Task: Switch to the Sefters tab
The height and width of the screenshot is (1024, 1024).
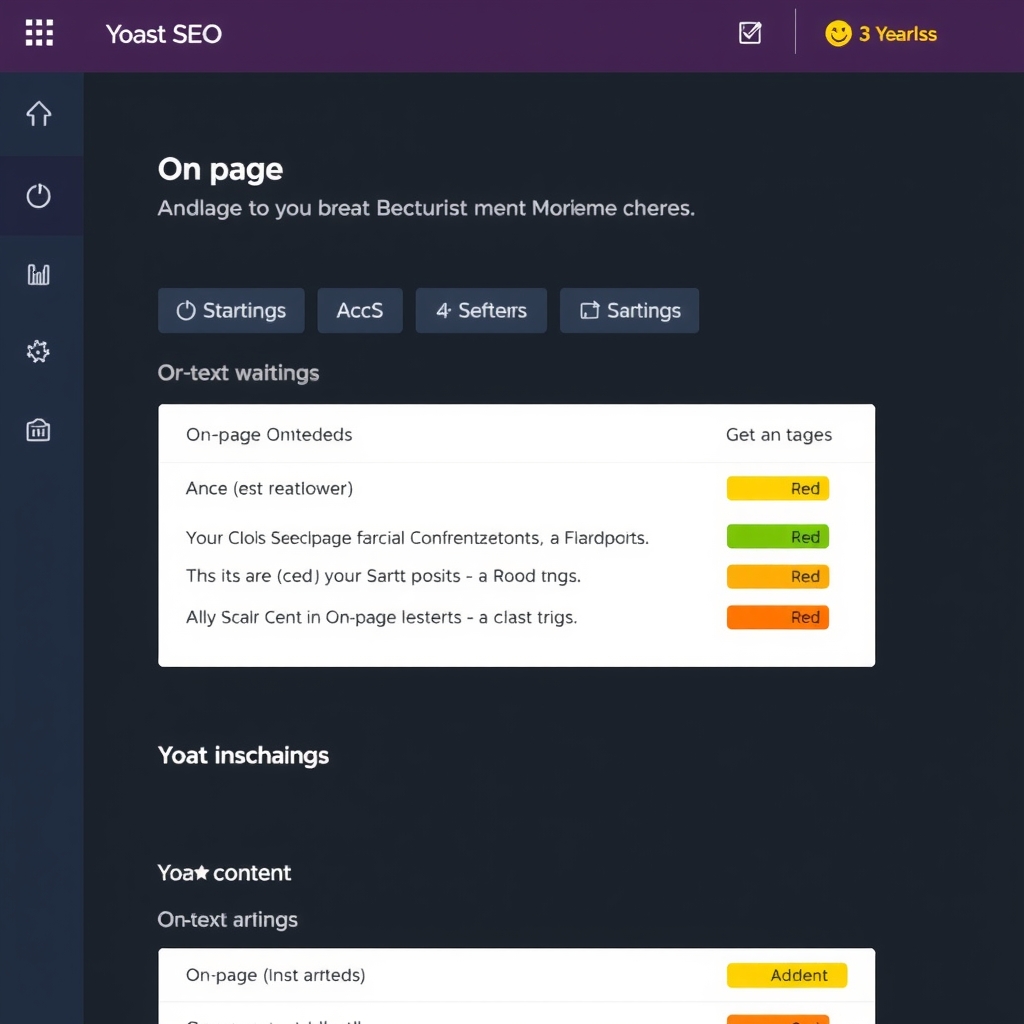Action: pyautogui.click(x=481, y=310)
